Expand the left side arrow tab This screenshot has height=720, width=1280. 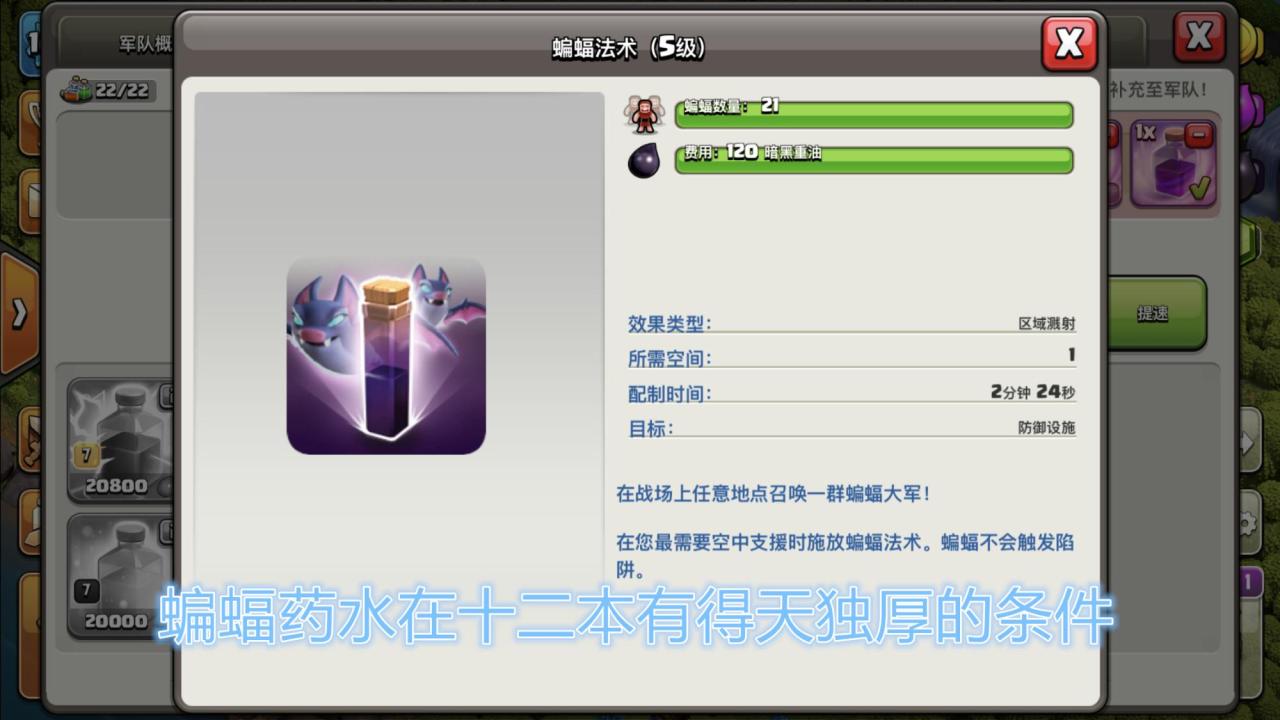[19, 314]
